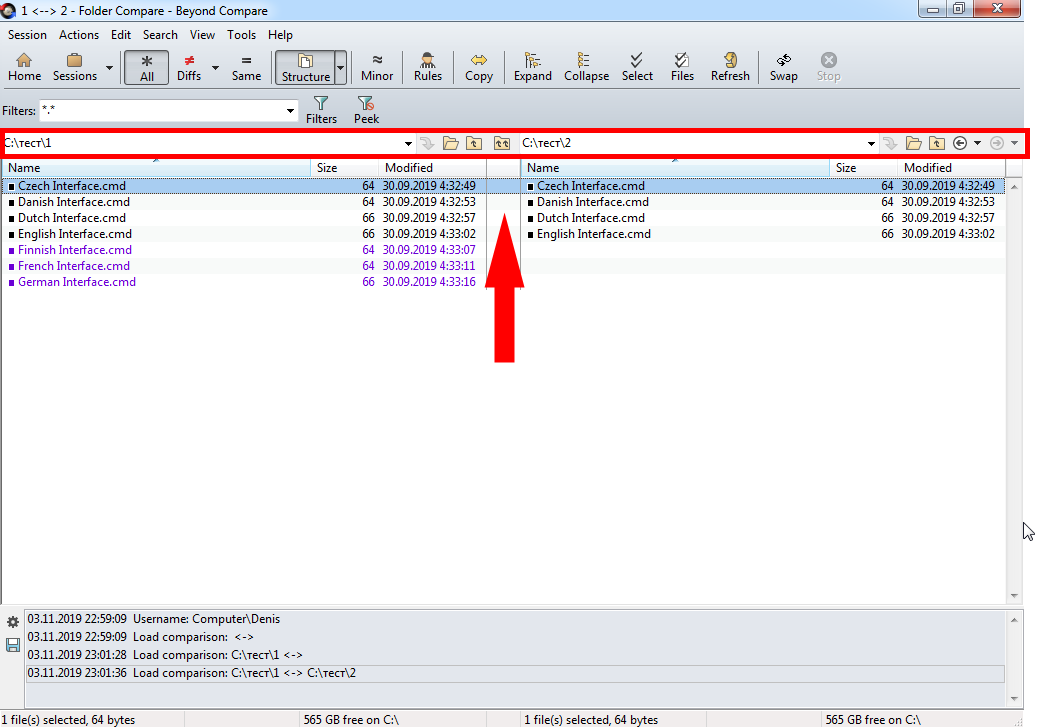
Task: Select German Interface.cmd in left pane
Action: [77, 282]
